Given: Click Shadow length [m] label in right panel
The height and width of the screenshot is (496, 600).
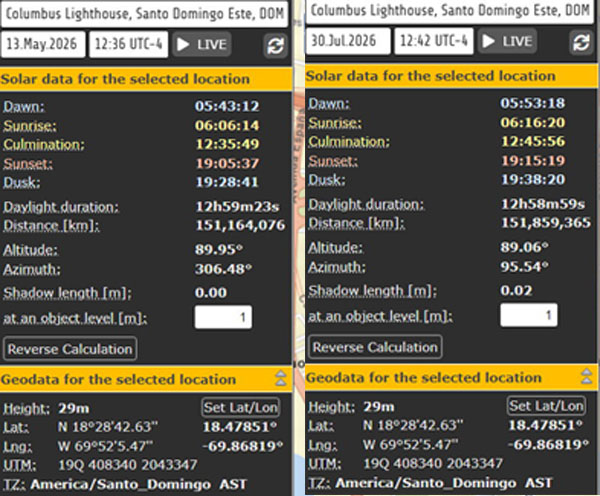Looking at the screenshot, I should point(373,291).
